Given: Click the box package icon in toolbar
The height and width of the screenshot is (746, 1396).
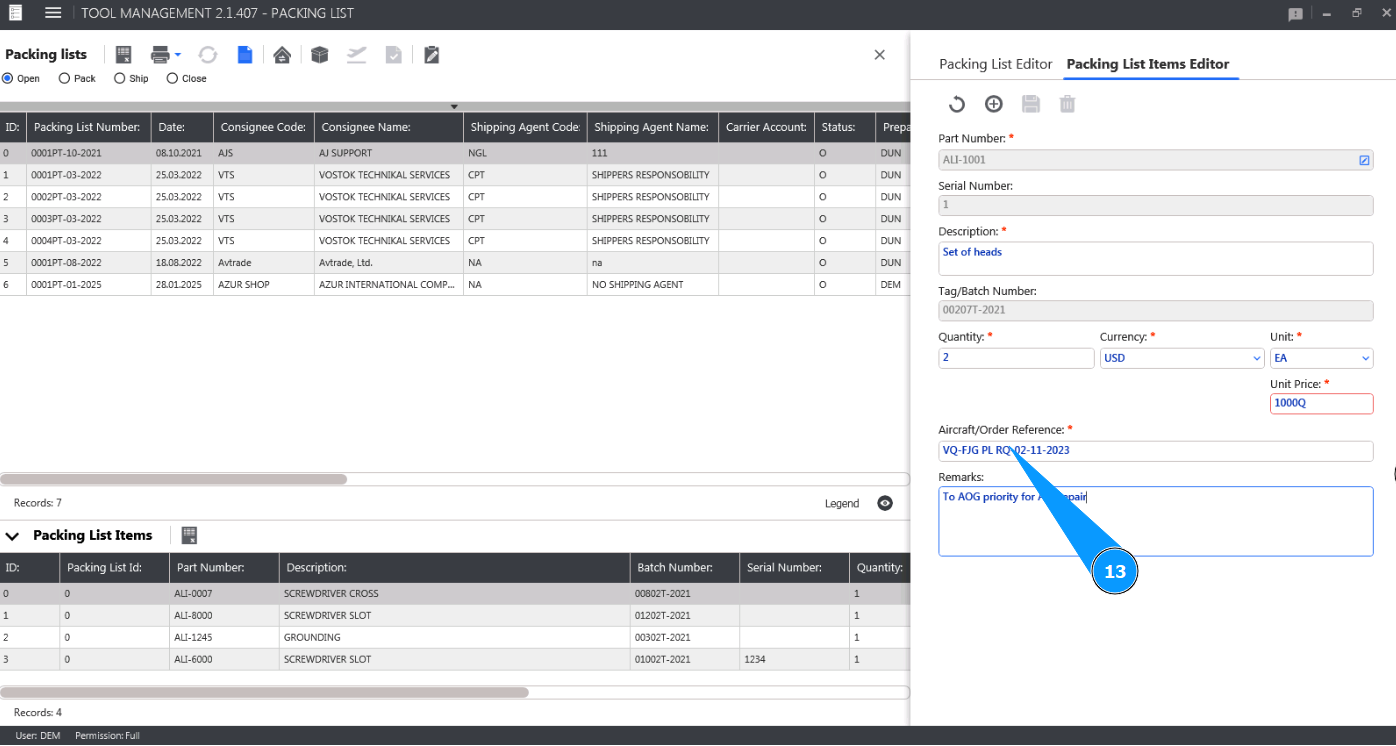Looking at the screenshot, I should (319, 55).
